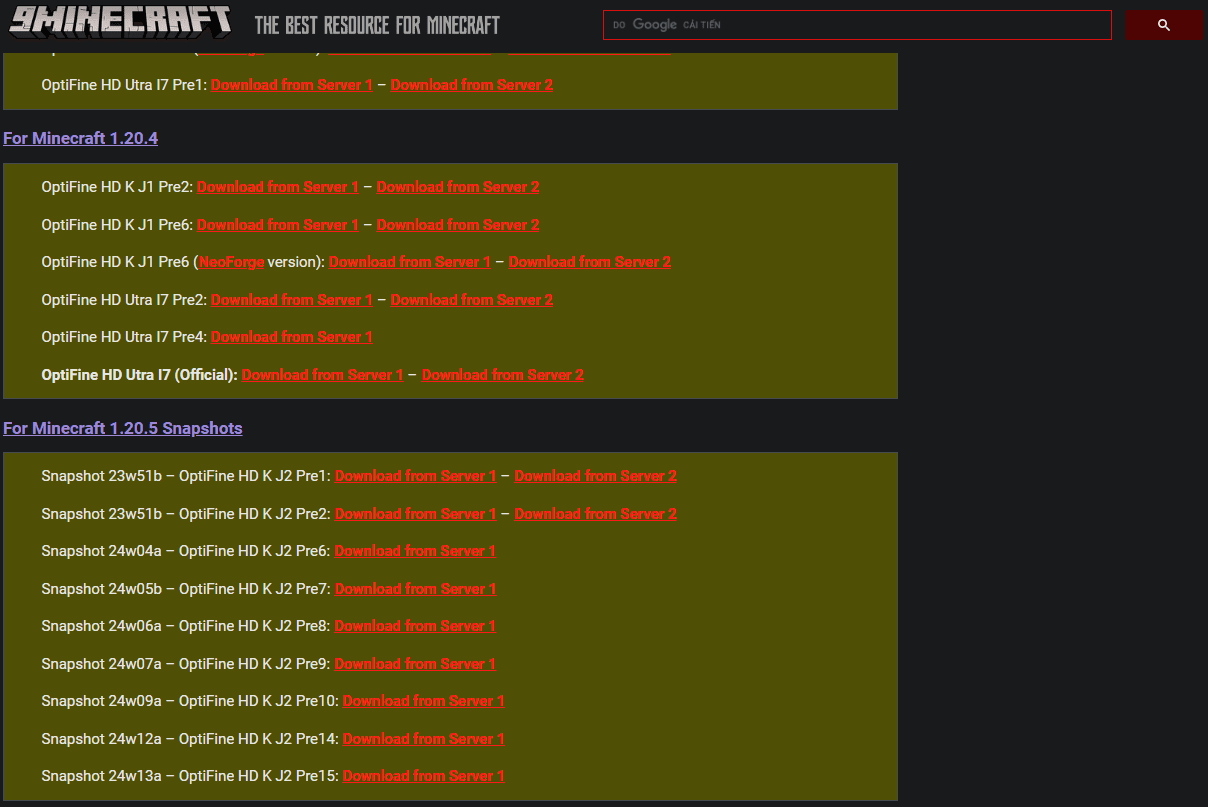Download 23w51b J2 Pre1 from Server 1
Screen dimensions: 1208x807
tap(416, 476)
